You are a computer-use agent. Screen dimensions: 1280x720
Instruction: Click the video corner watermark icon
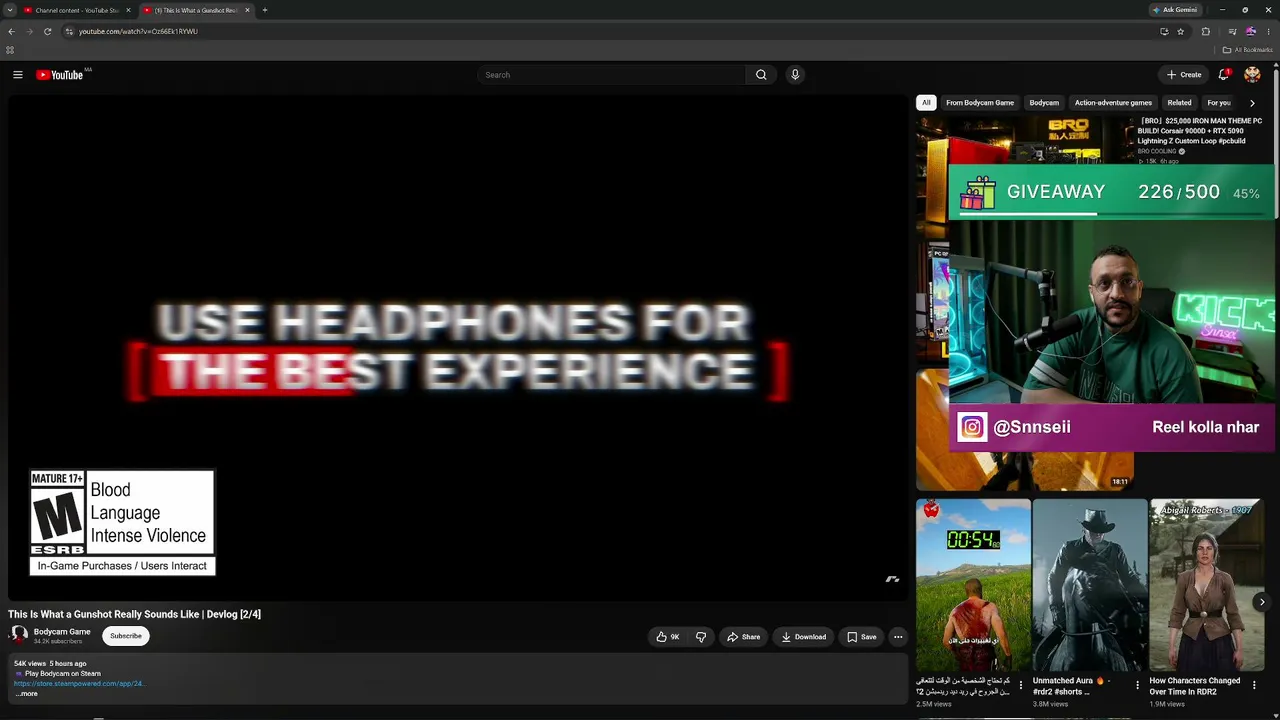893,579
